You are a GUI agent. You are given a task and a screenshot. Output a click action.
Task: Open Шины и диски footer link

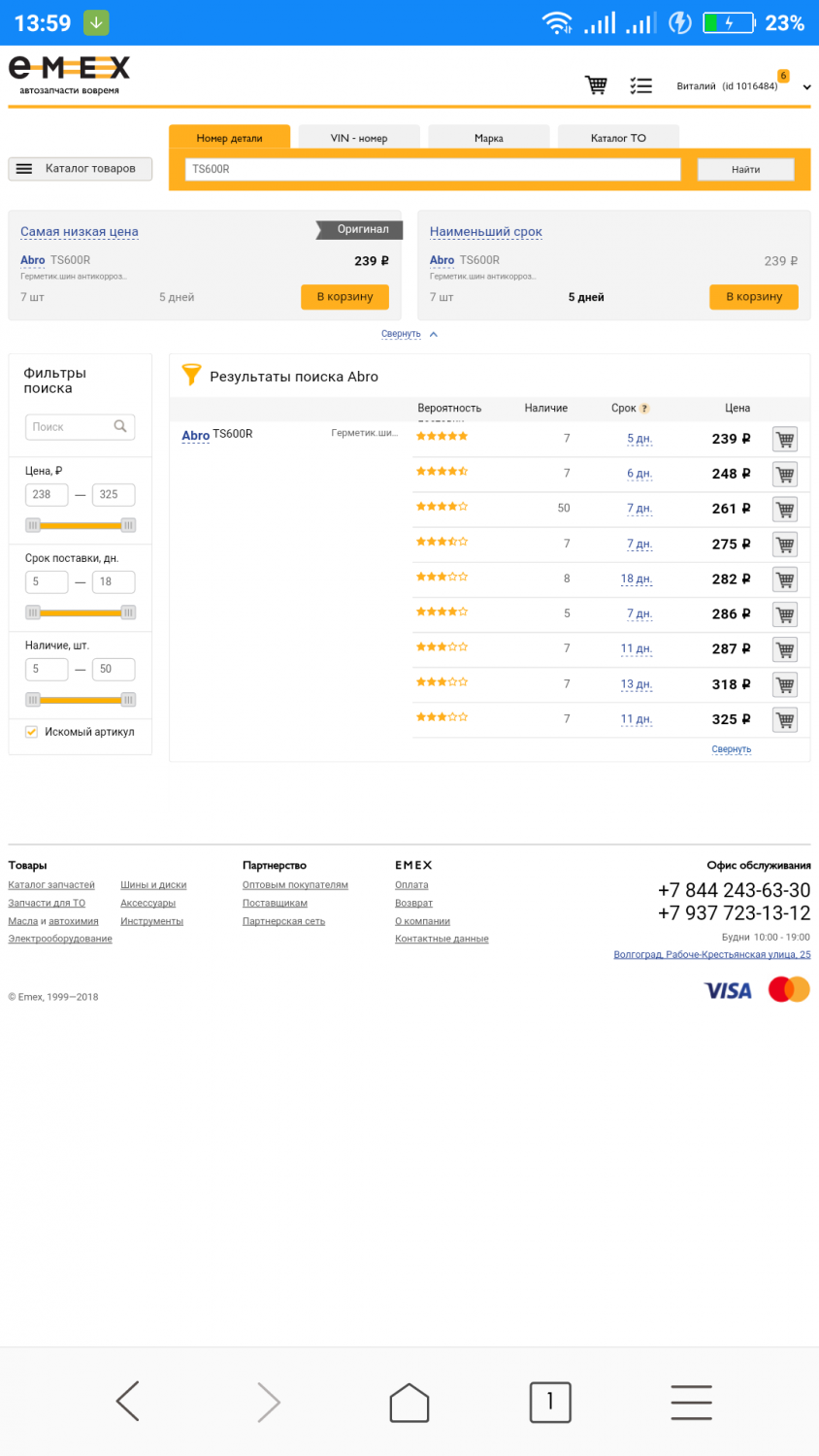pyautogui.click(x=153, y=885)
